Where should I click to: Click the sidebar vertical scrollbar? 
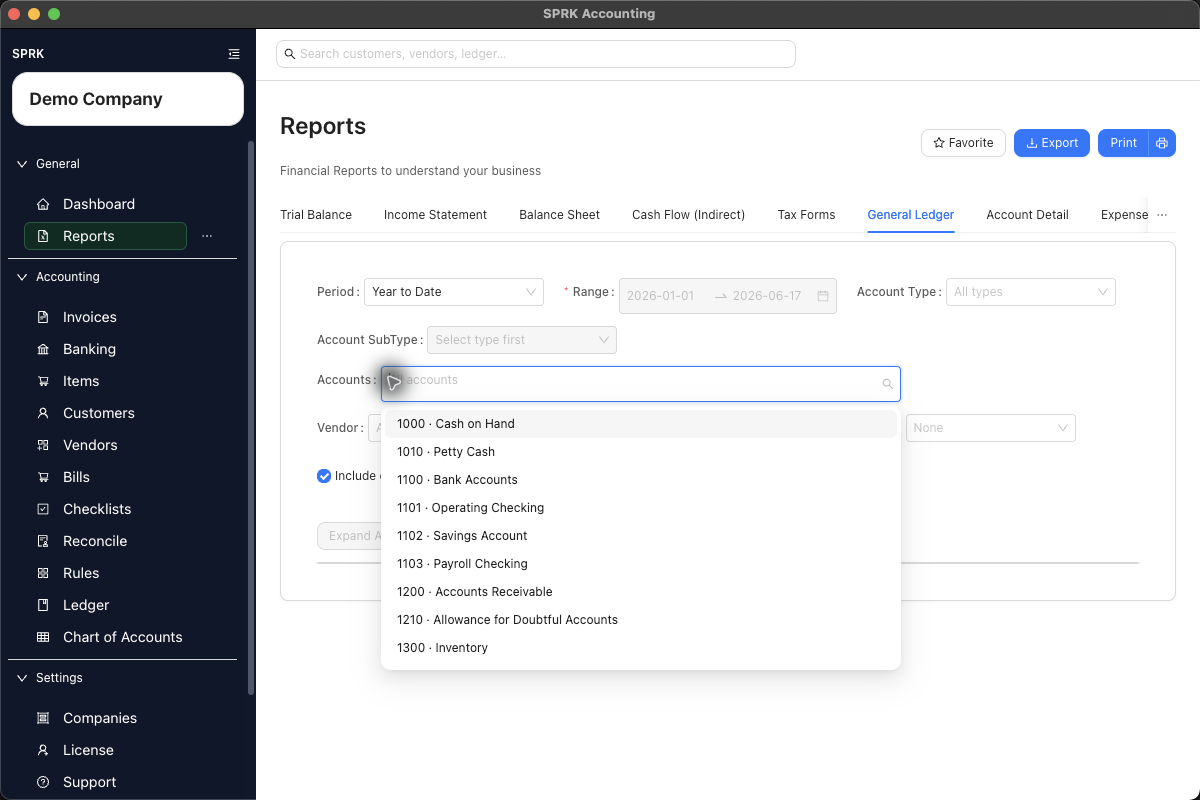pyautogui.click(x=251, y=417)
